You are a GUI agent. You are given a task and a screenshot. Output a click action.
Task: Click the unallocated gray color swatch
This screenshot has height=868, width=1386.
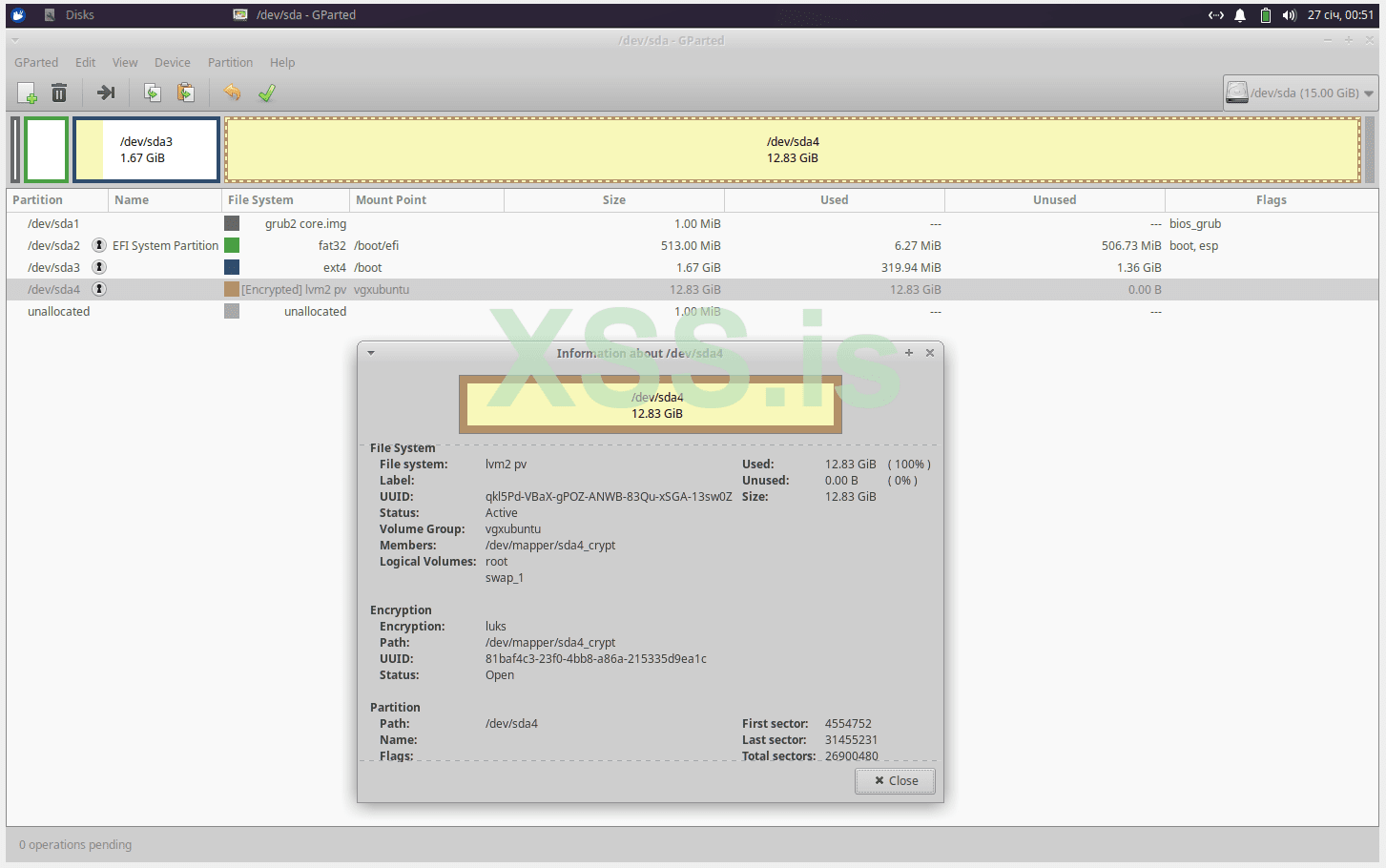(232, 311)
